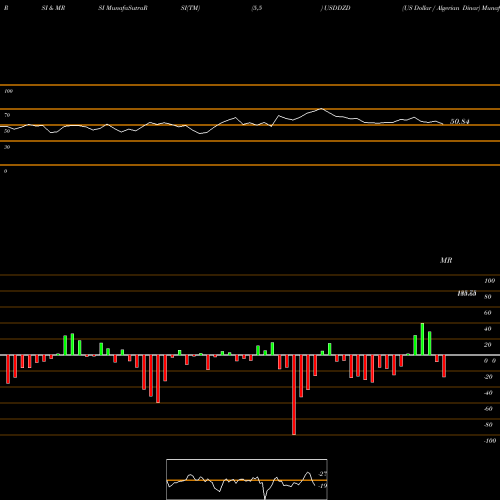Click the mini preview chart at the bottom
The image size is (500, 500).
point(247,479)
